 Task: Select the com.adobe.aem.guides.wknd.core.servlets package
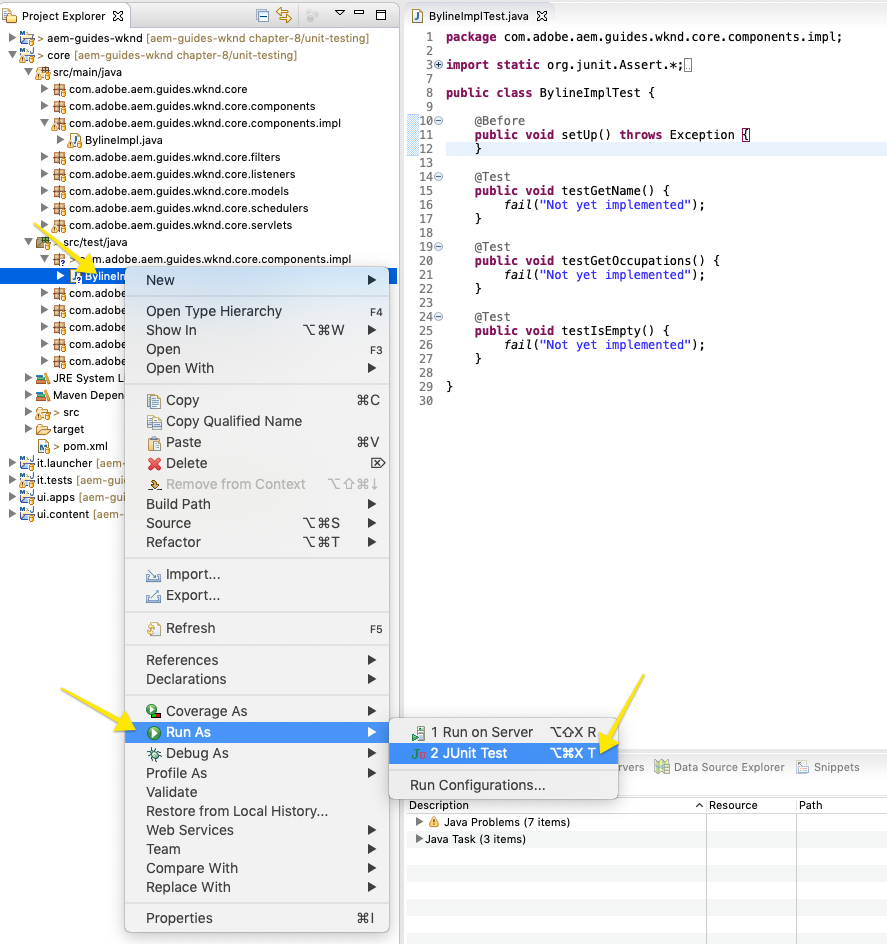point(180,225)
